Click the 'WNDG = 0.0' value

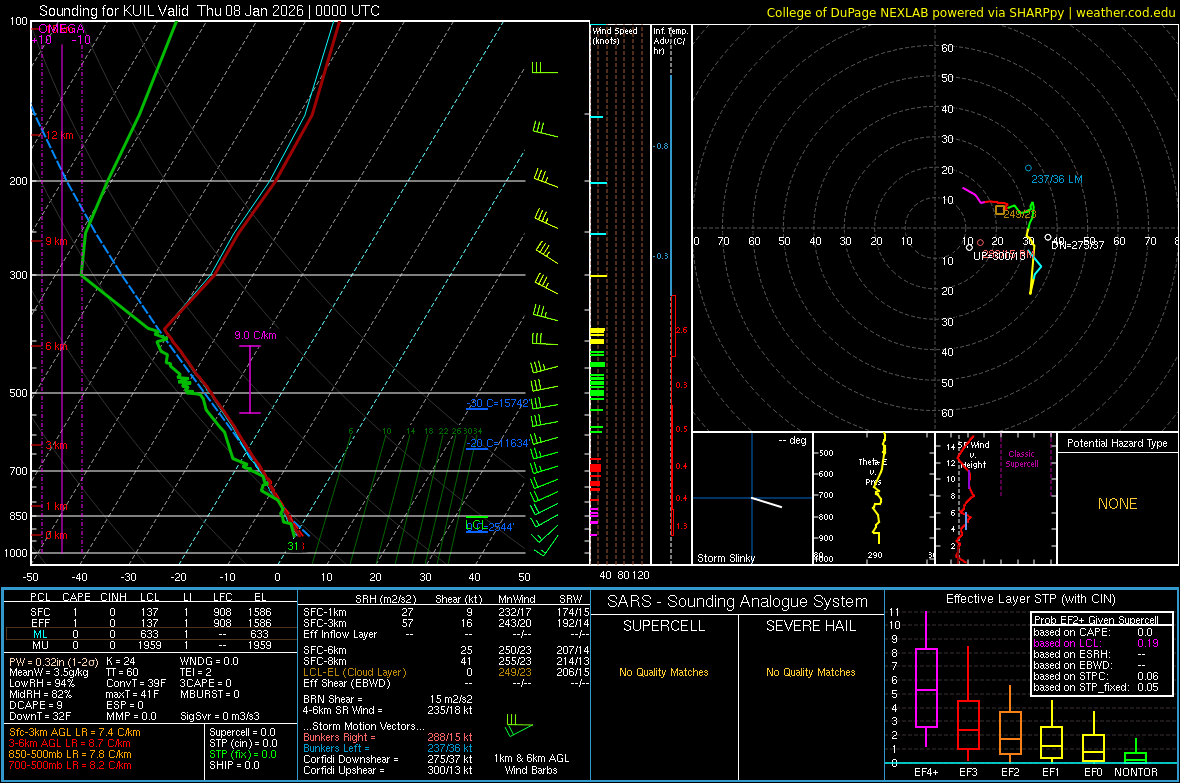209,661
